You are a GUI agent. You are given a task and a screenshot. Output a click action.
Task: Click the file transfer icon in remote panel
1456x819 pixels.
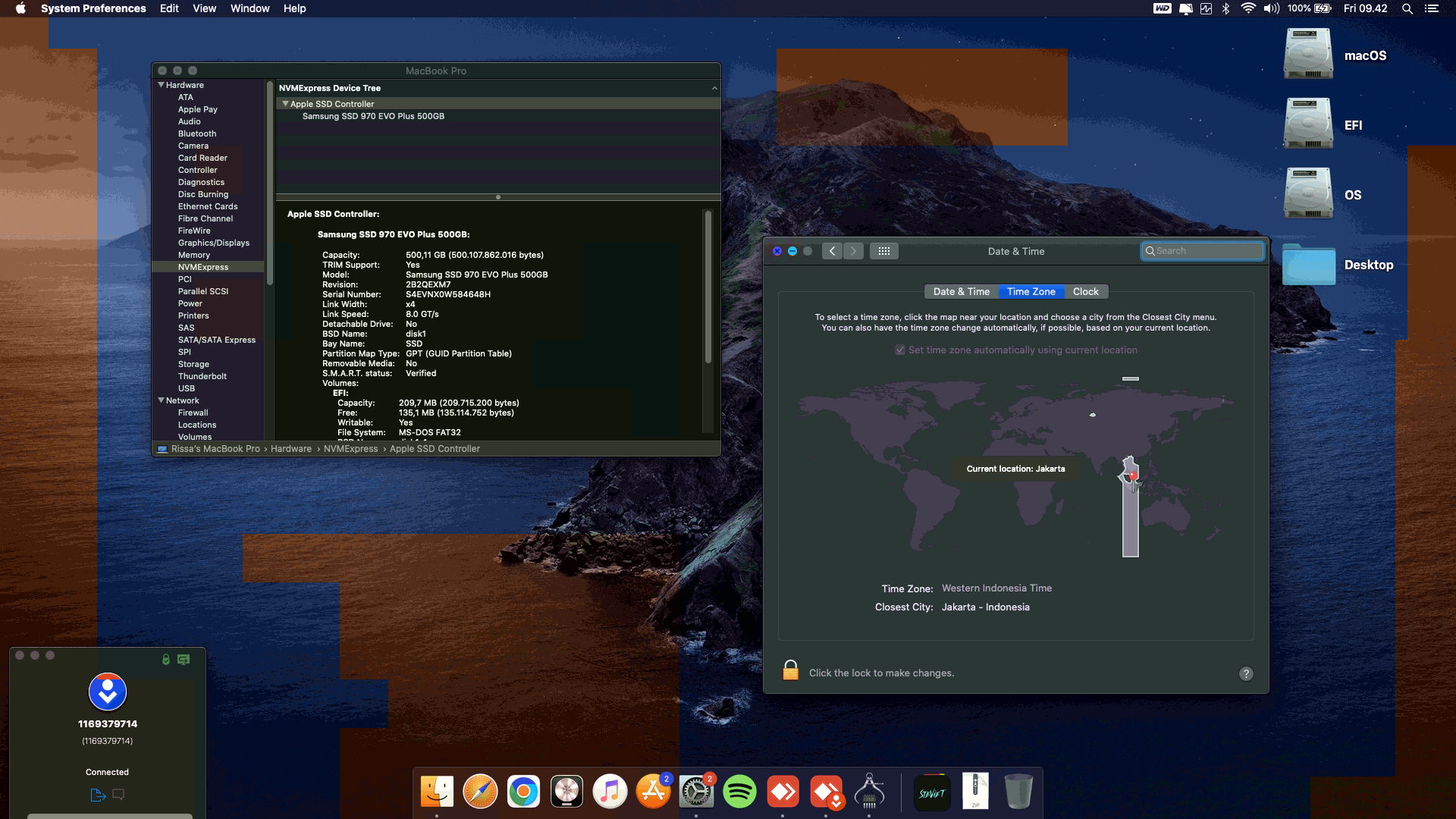pos(98,795)
